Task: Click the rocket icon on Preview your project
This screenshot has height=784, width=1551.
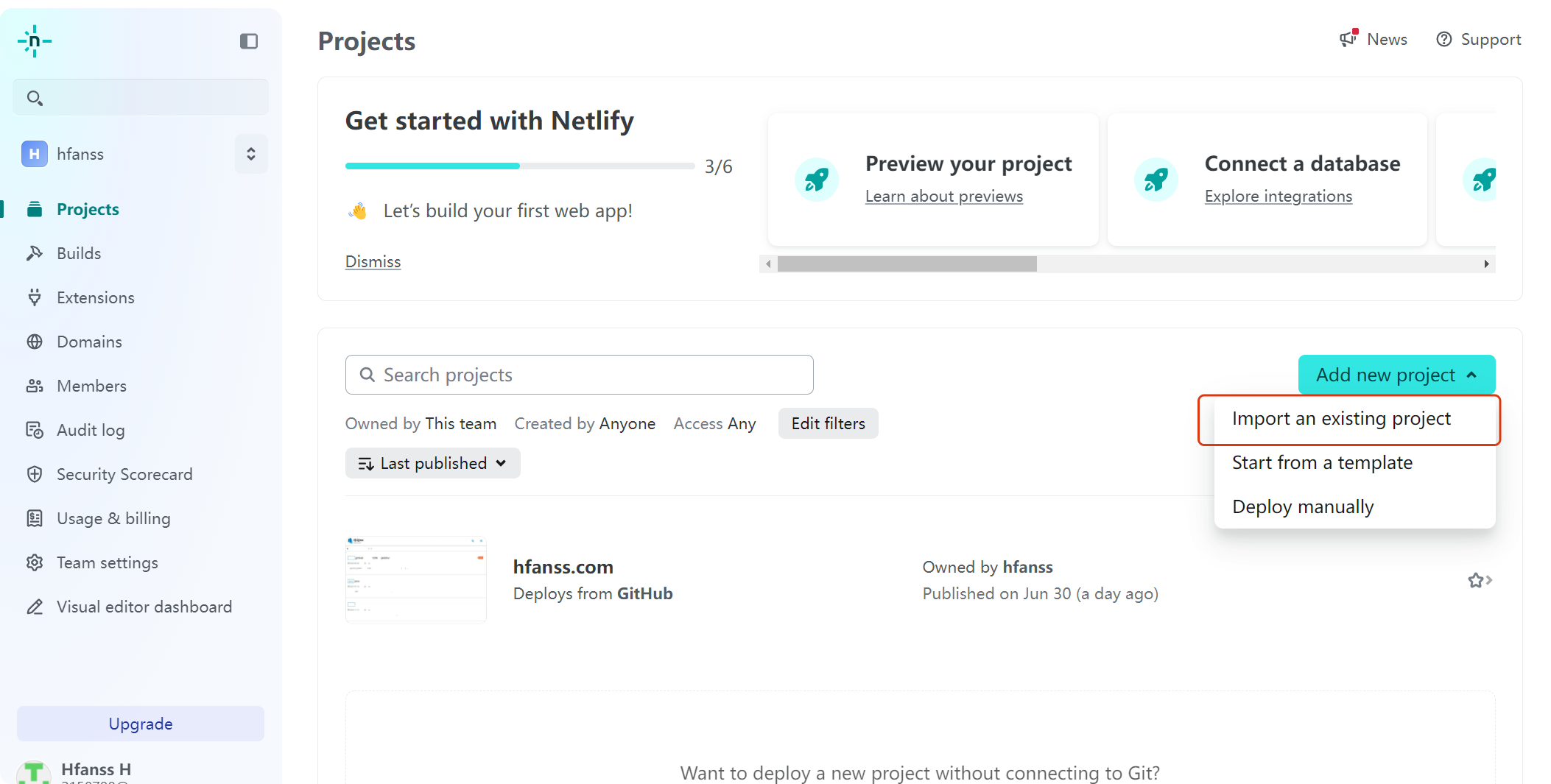Action: [817, 180]
